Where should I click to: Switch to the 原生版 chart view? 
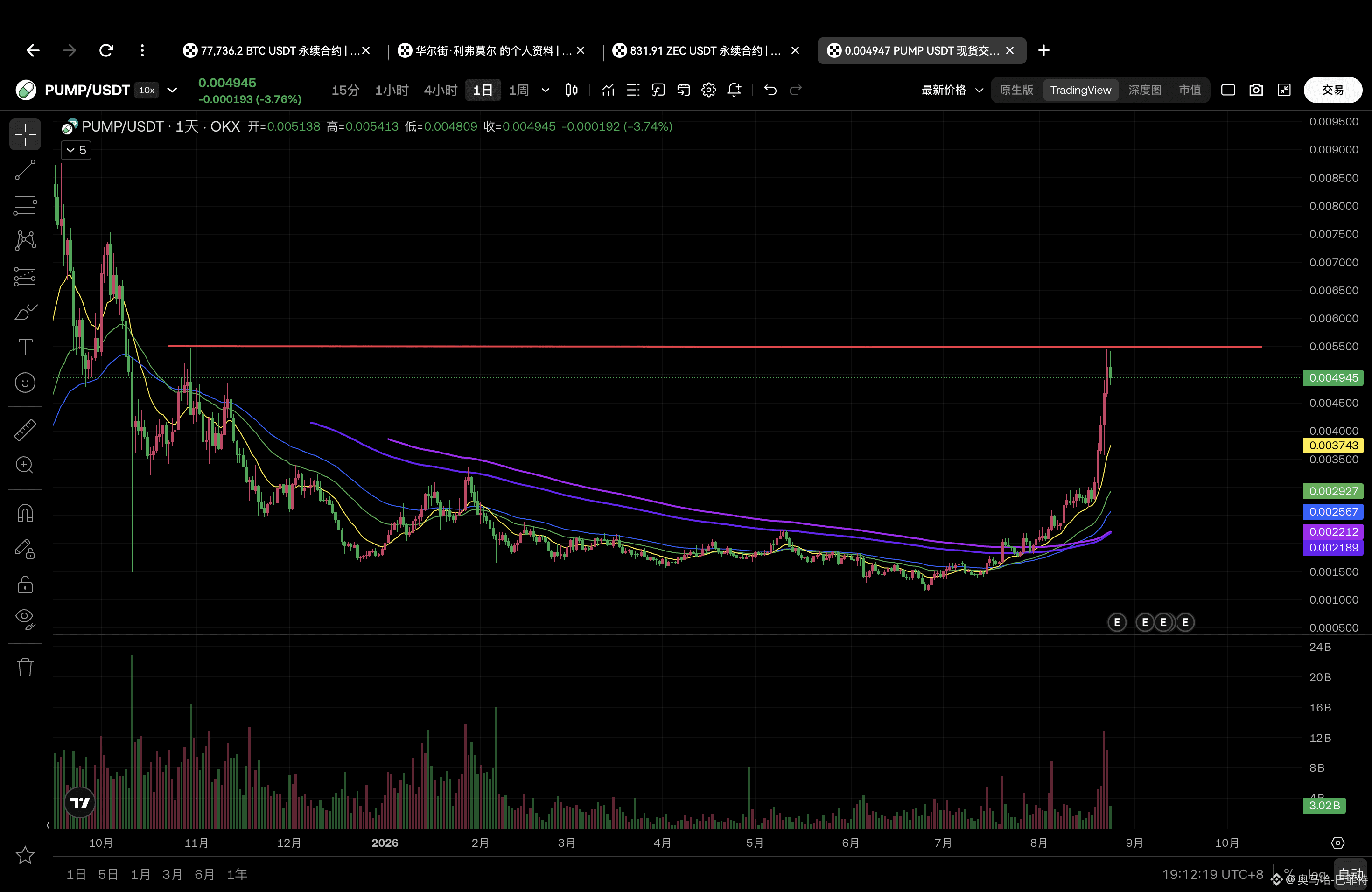coord(1016,90)
